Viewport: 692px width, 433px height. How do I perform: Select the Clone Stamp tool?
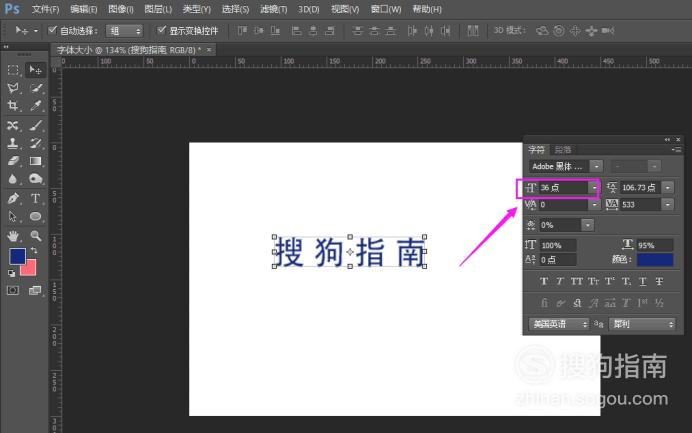tap(13, 143)
